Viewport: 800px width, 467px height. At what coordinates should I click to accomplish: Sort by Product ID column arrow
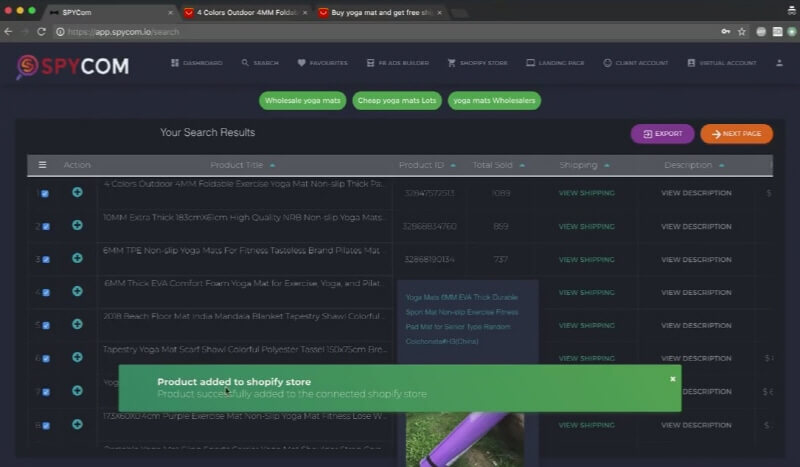pos(453,165)
